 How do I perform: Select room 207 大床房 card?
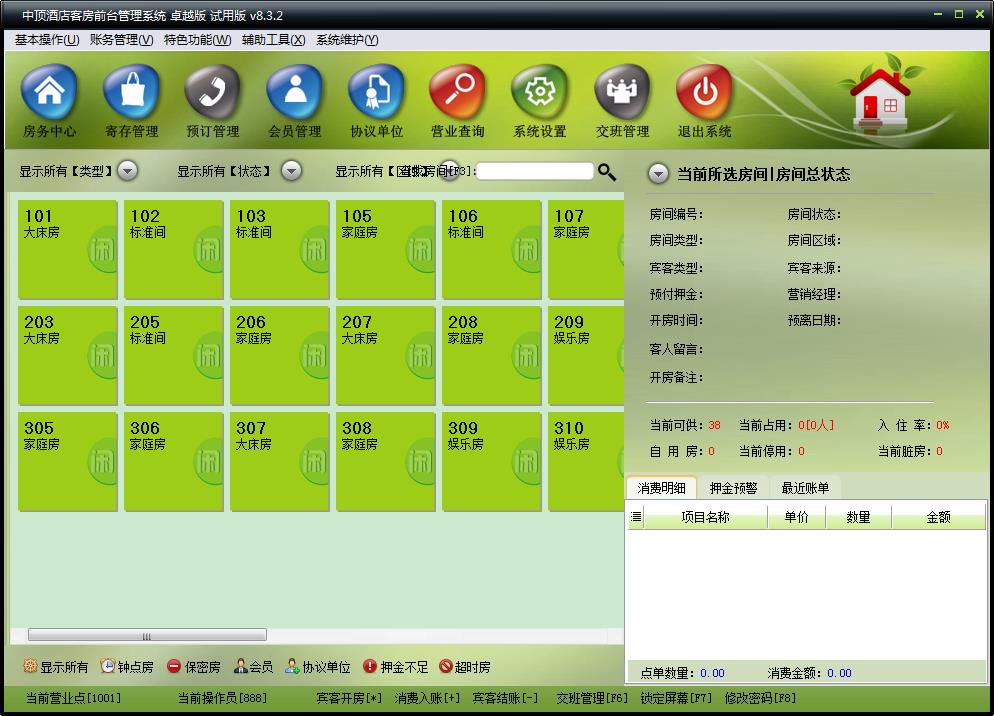[x=385, y=355]
